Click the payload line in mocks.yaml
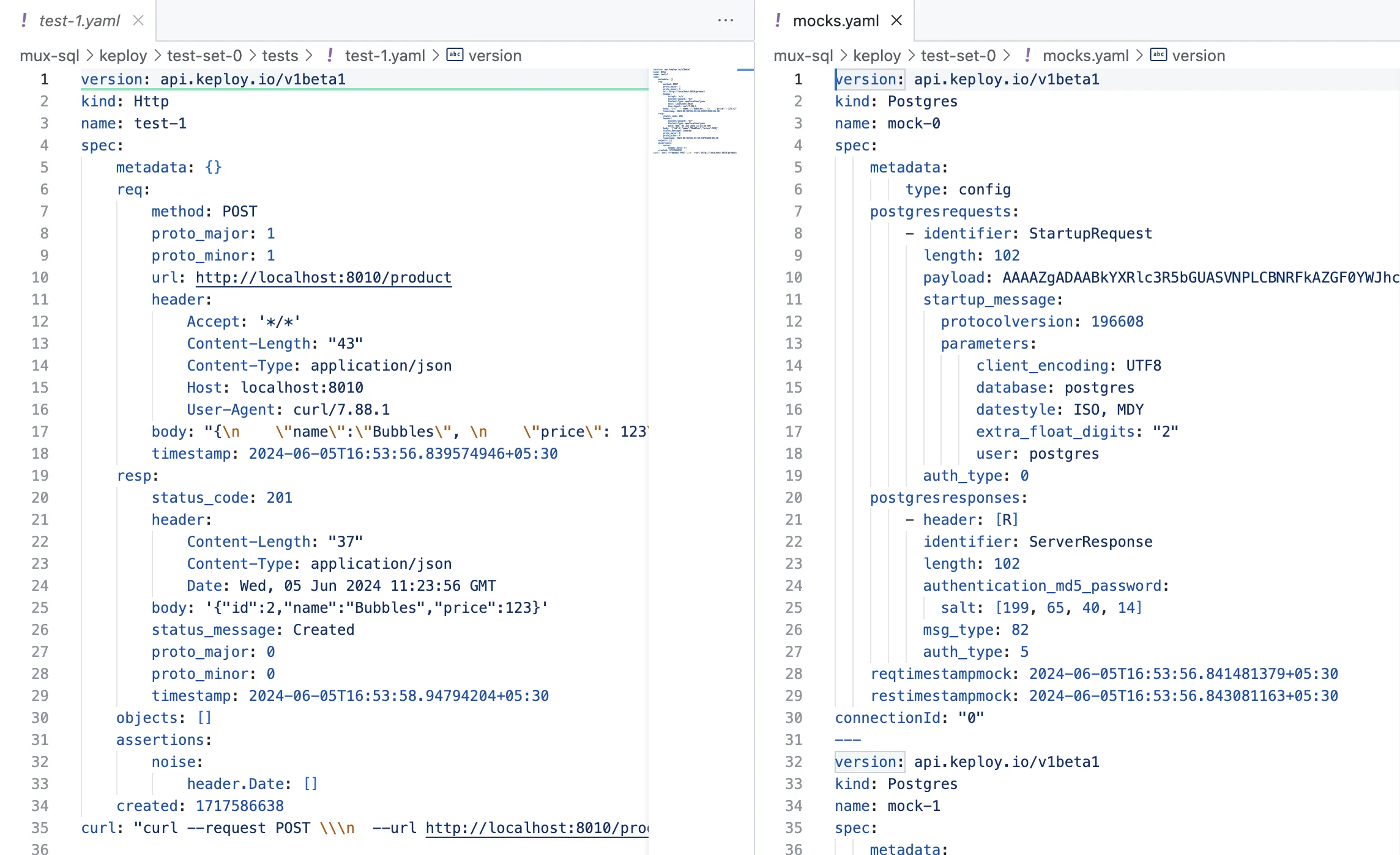Viewport: 1400px width, 855px height. click(x=1161, y=278)
